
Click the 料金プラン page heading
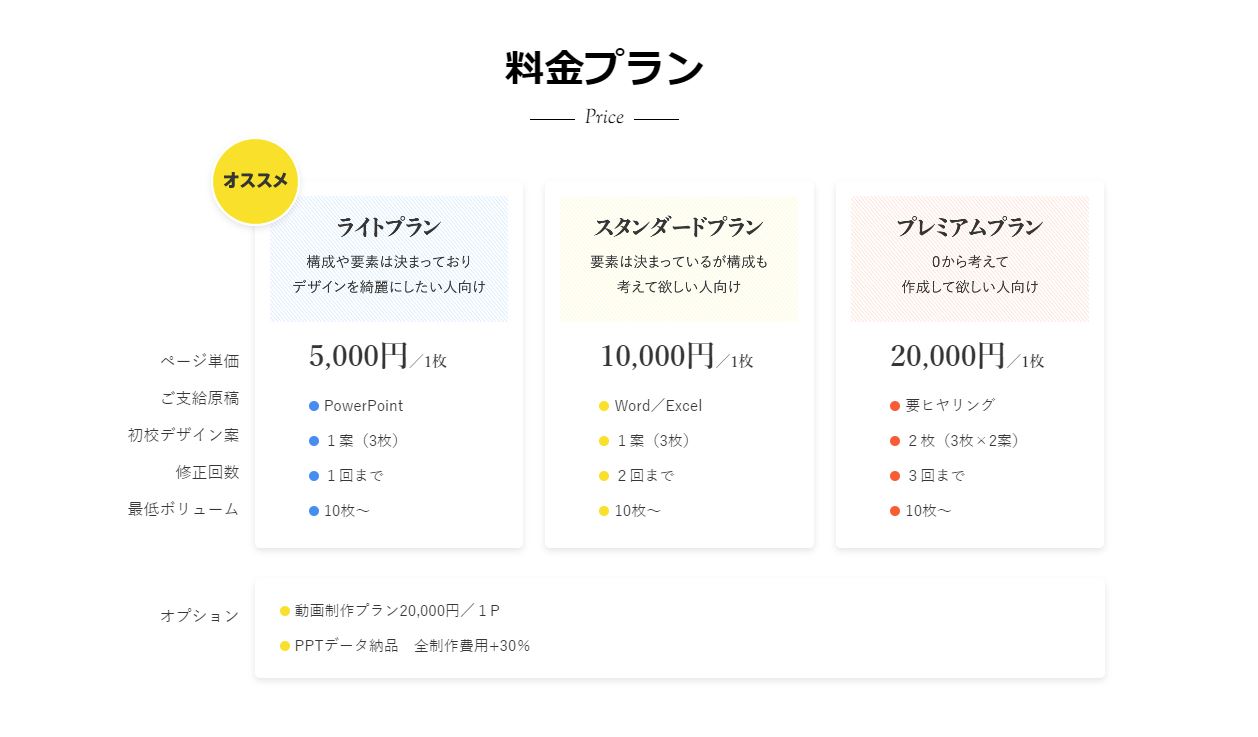pos(604,69)
